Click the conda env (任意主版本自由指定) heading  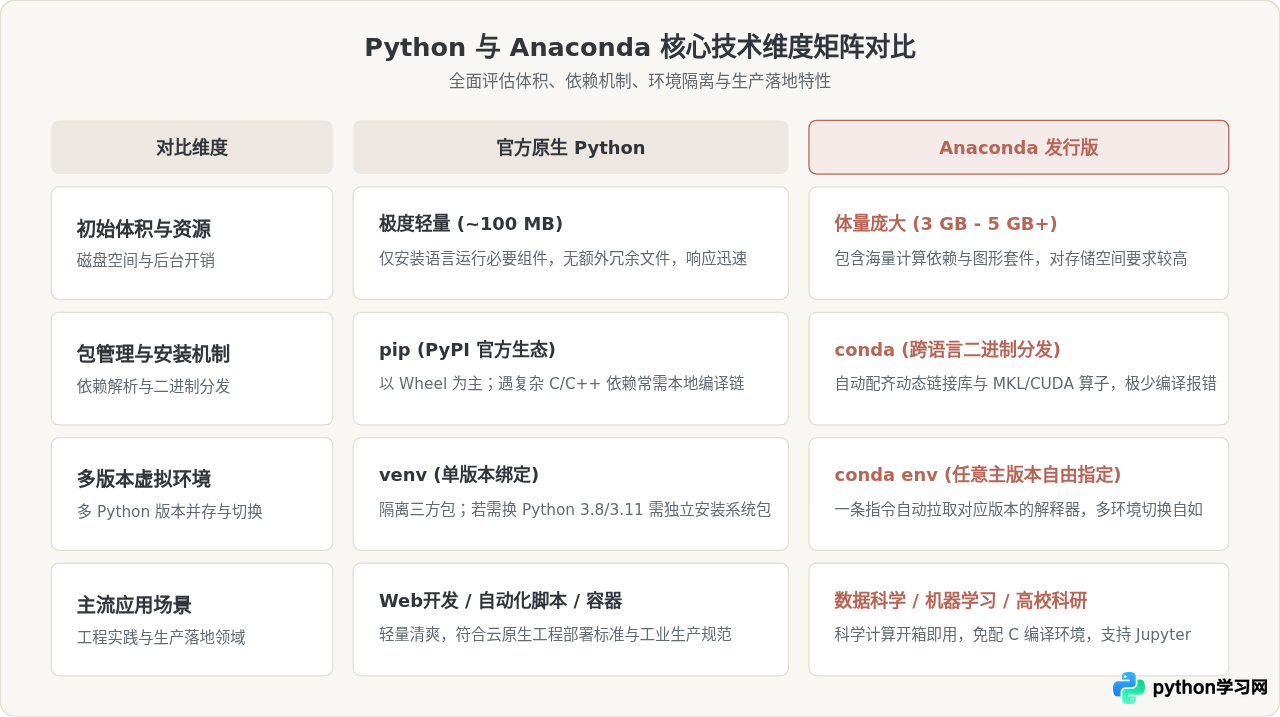978,474
